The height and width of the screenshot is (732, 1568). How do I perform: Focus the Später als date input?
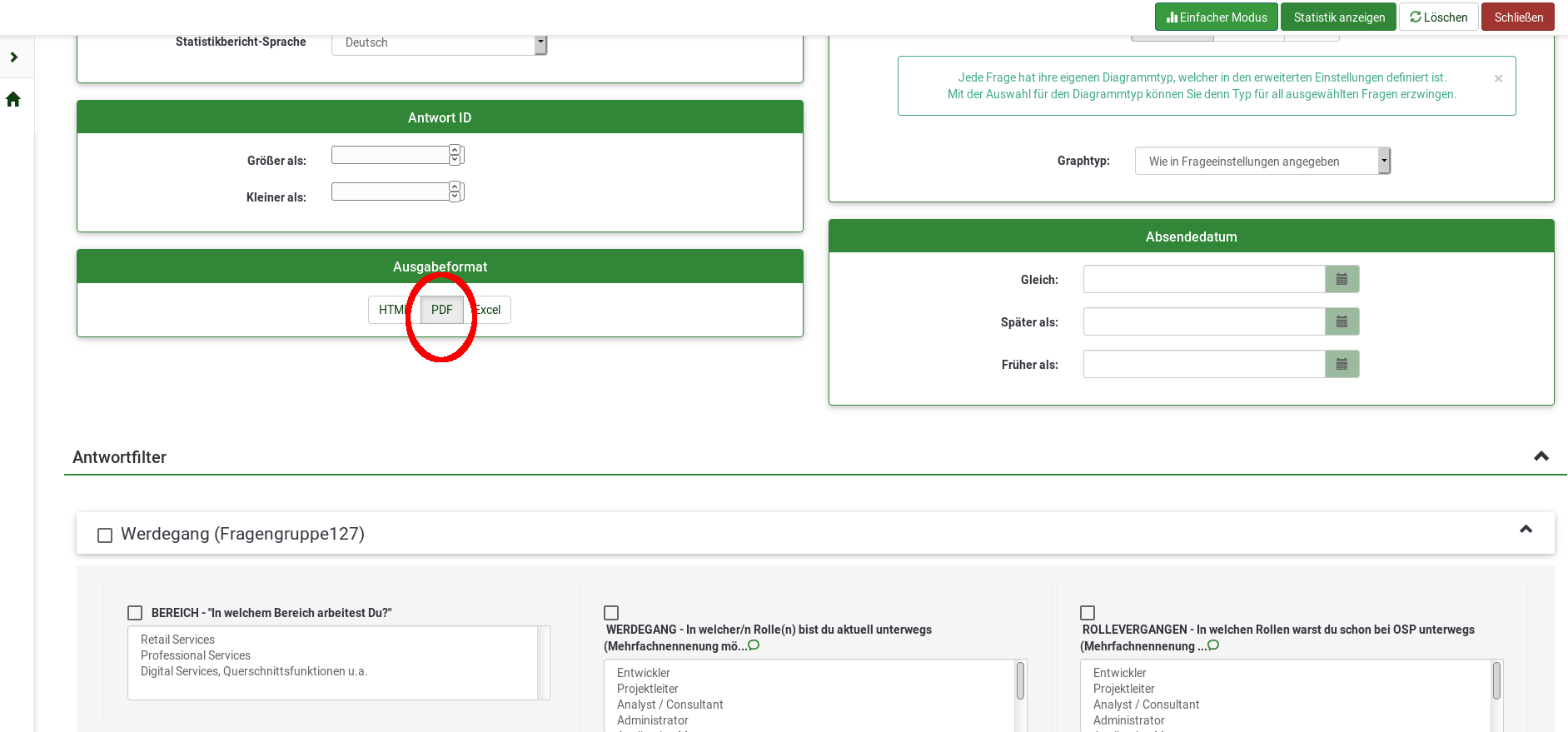coord(1204,322)
